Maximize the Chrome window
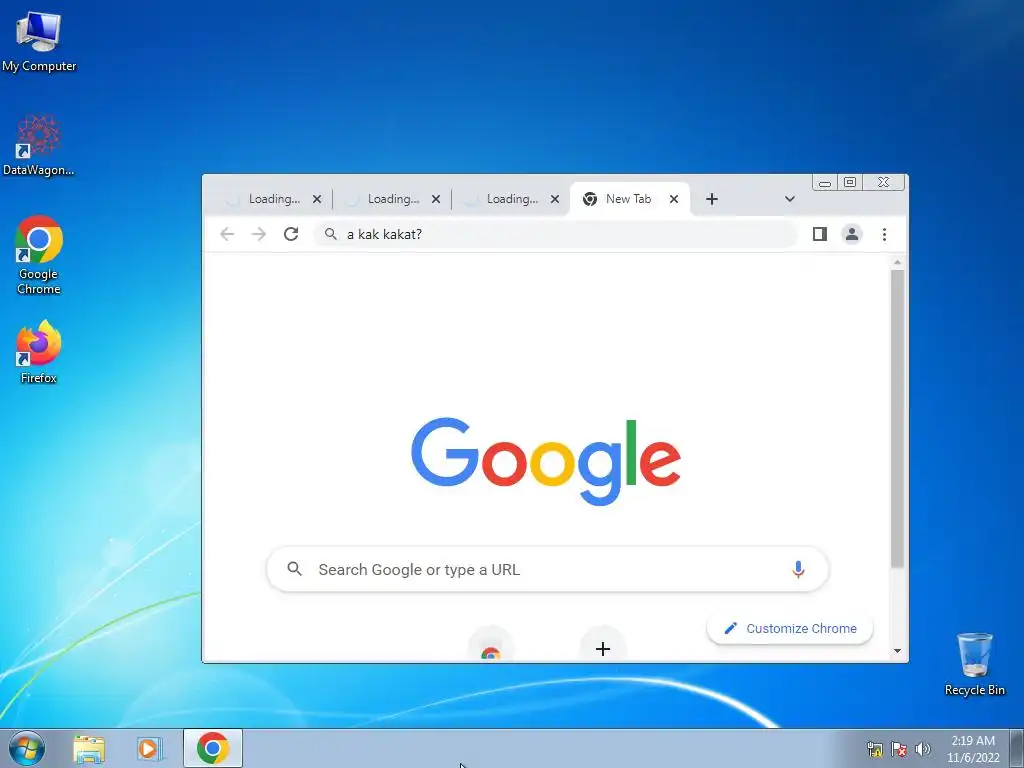Screen dimensions: 1024x768 (x=850, y=183)
